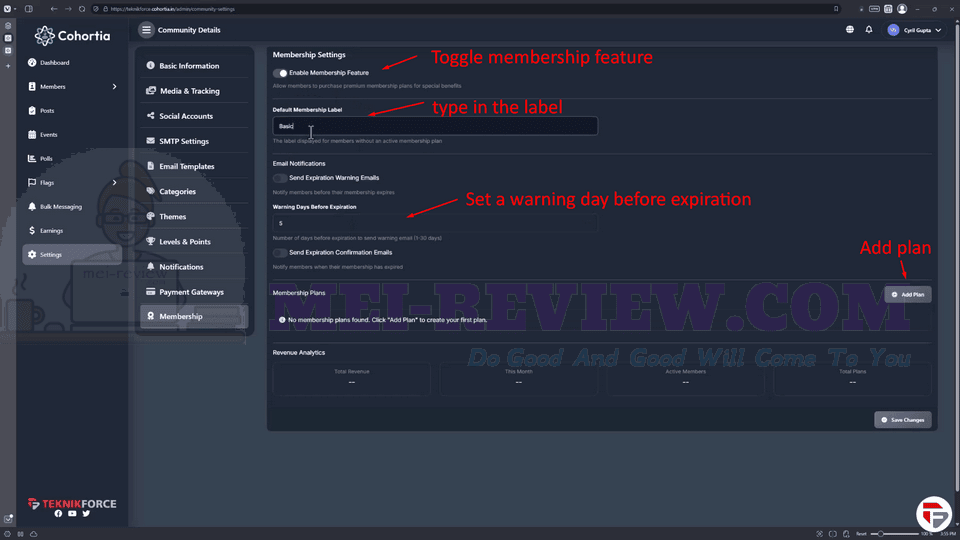Click the language globe icon
Image resolution: width=960 pixels, height=540 pixels.
click(x=850, y=29)
